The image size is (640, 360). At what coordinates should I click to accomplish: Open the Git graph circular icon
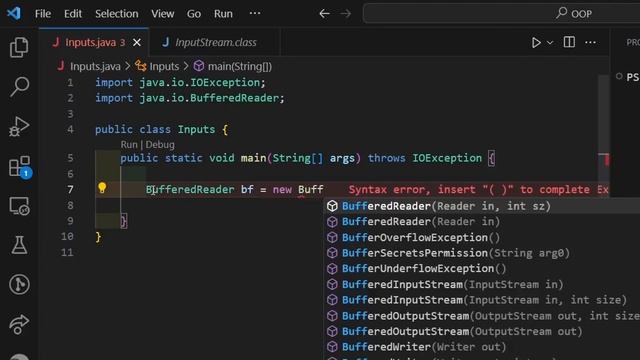19,284
